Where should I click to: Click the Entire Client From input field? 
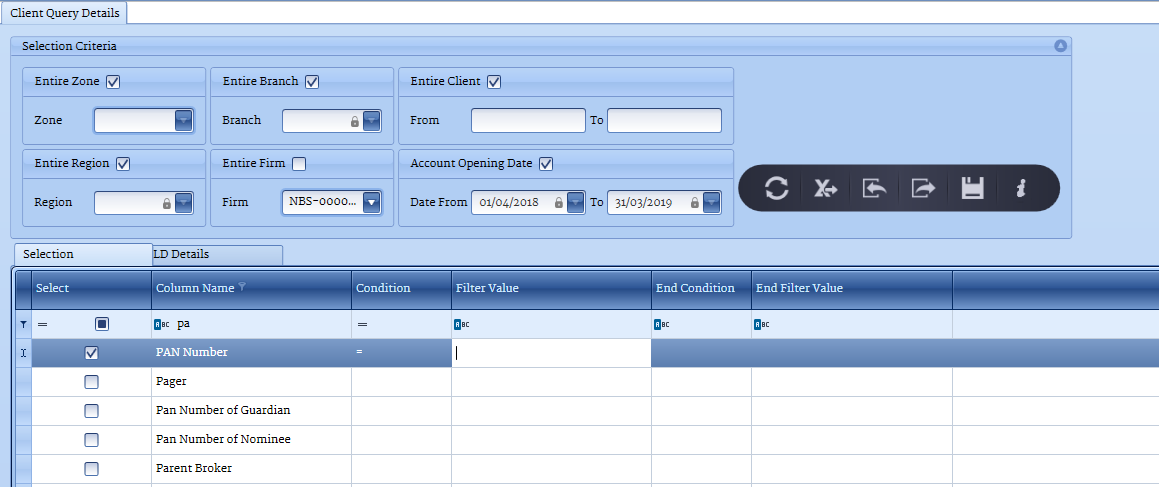click(x=528, y=121)
